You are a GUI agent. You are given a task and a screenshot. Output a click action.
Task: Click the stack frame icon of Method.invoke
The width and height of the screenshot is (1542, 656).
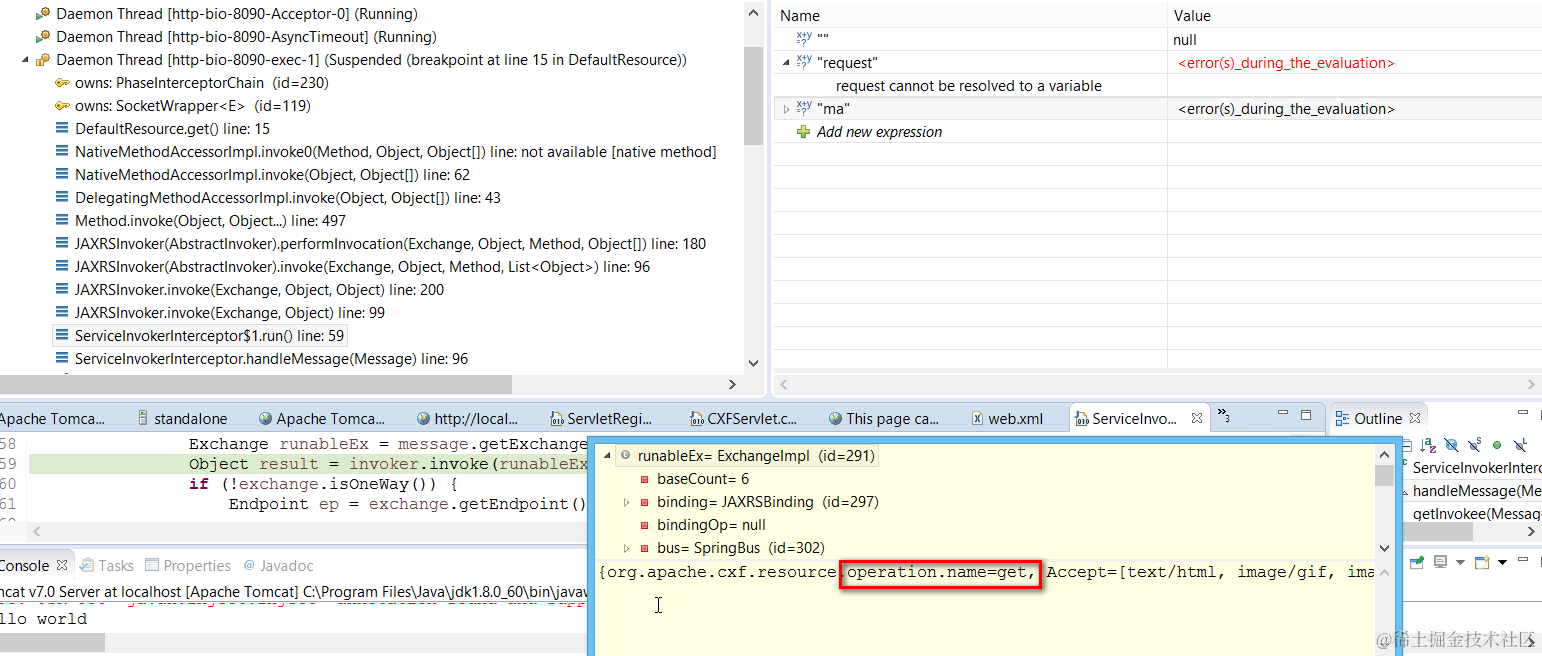point(62,221)
